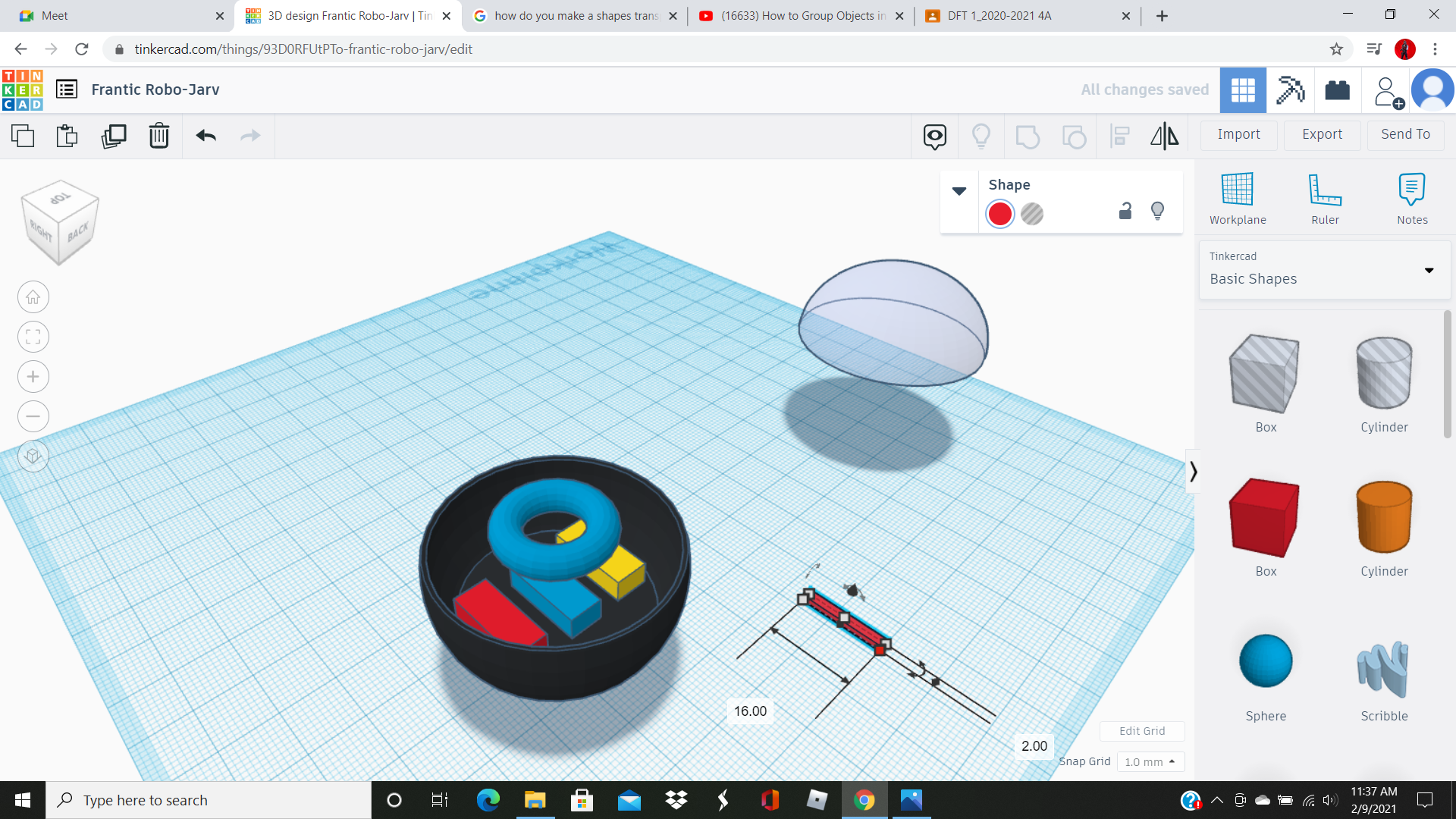Click the Duplicate and repeat icon
The width and height of the screenshot is (1456, 819).
[114, 136]
